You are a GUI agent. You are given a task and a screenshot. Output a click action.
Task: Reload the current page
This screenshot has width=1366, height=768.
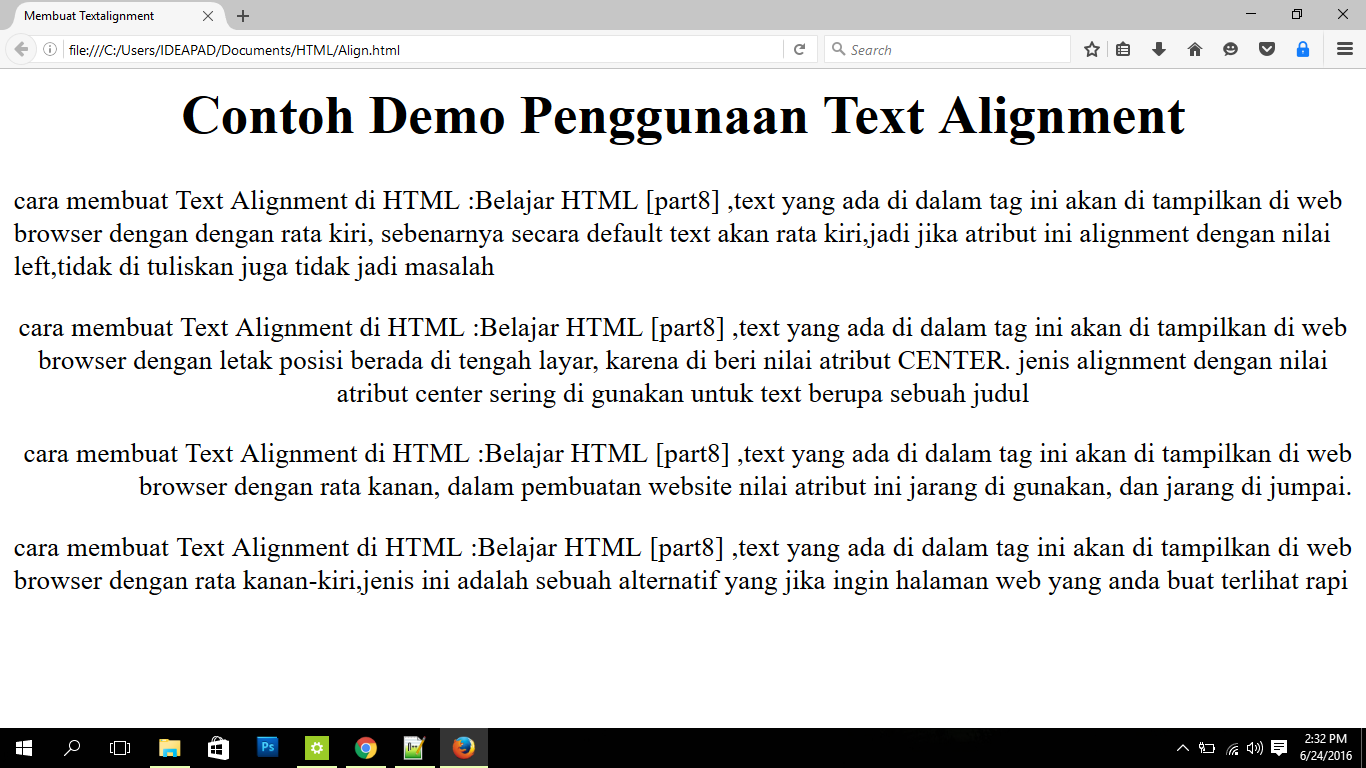pos(799,48)
